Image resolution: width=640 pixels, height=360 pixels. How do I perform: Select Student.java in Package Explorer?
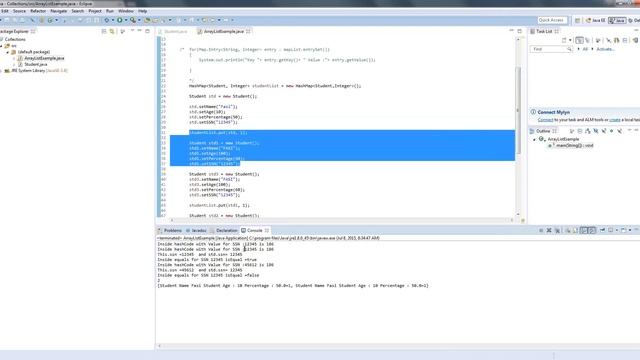(x=36, y=64)
